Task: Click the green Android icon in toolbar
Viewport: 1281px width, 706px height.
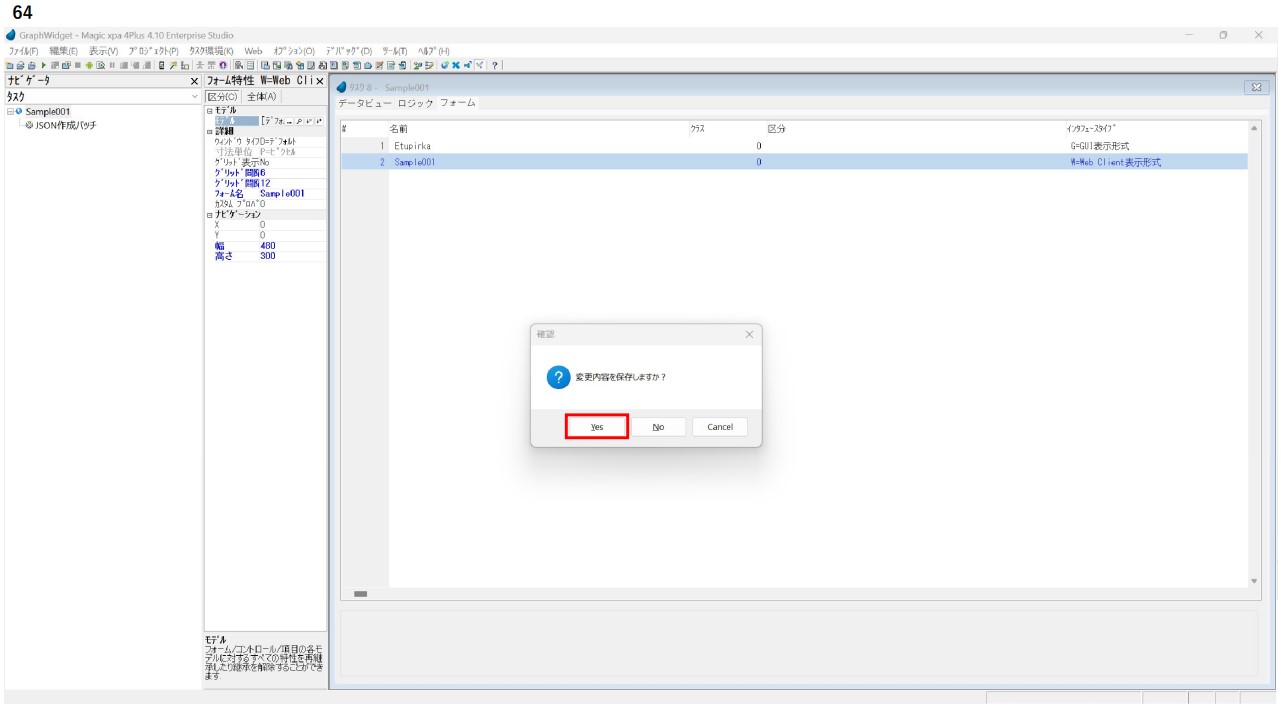Action: click(88, 65)
